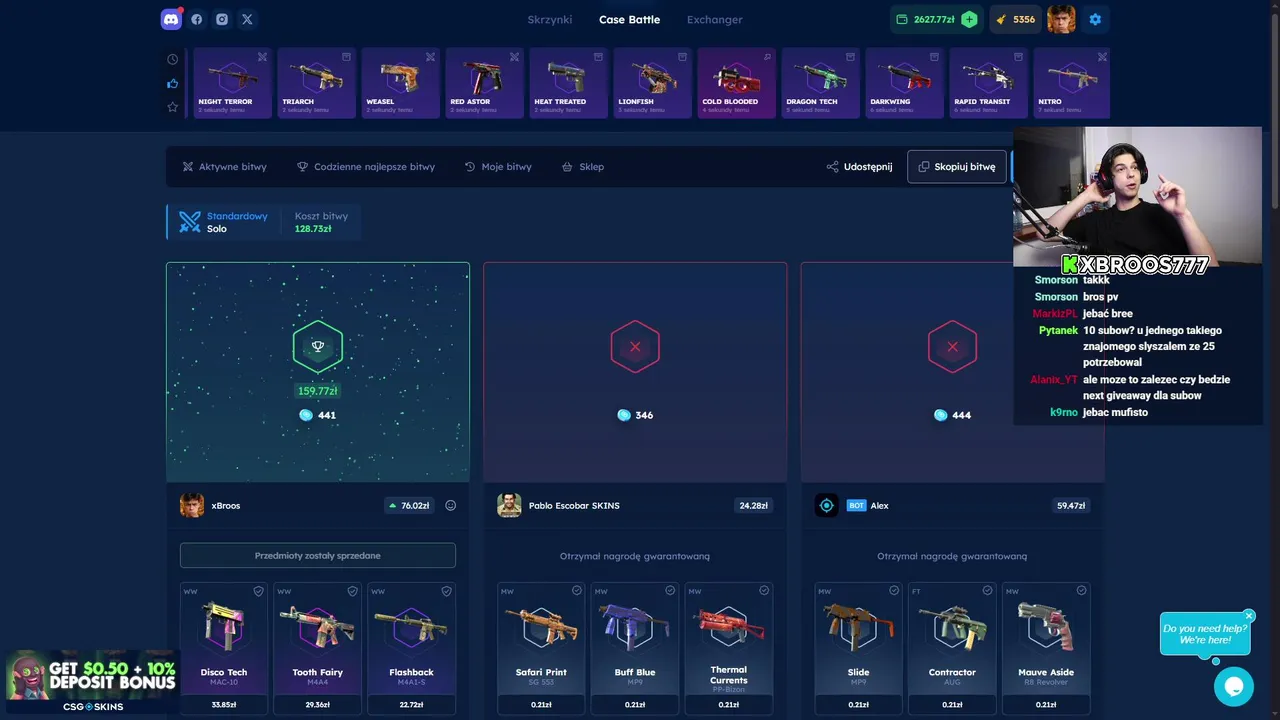Go to Codzienne najlepsze bitwy

tap(366, 167)
